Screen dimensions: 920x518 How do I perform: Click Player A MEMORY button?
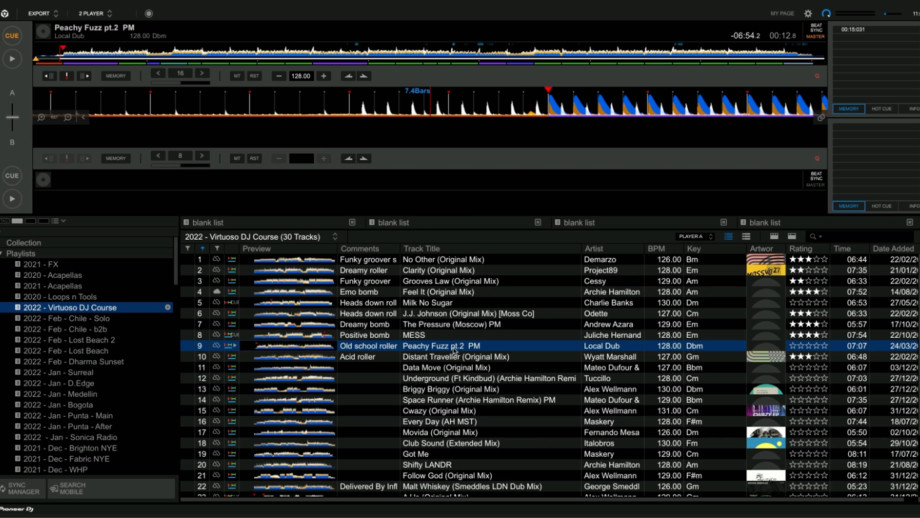pos(116,76)
